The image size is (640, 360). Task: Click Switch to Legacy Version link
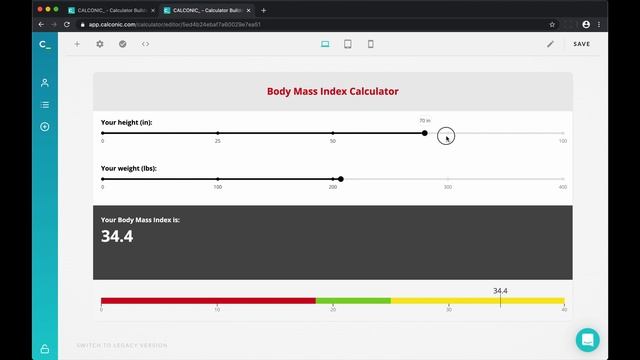122,345
